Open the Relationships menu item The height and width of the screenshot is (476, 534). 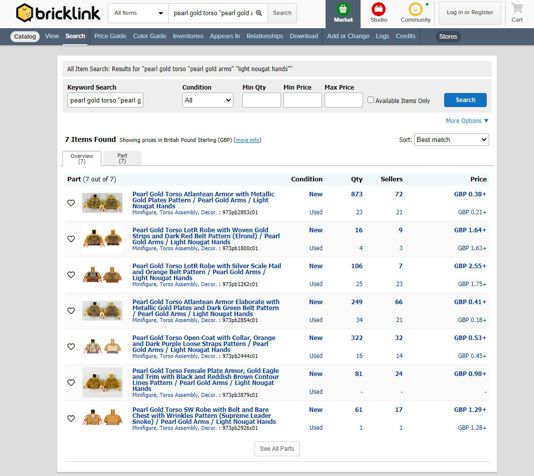pos(265,36)
